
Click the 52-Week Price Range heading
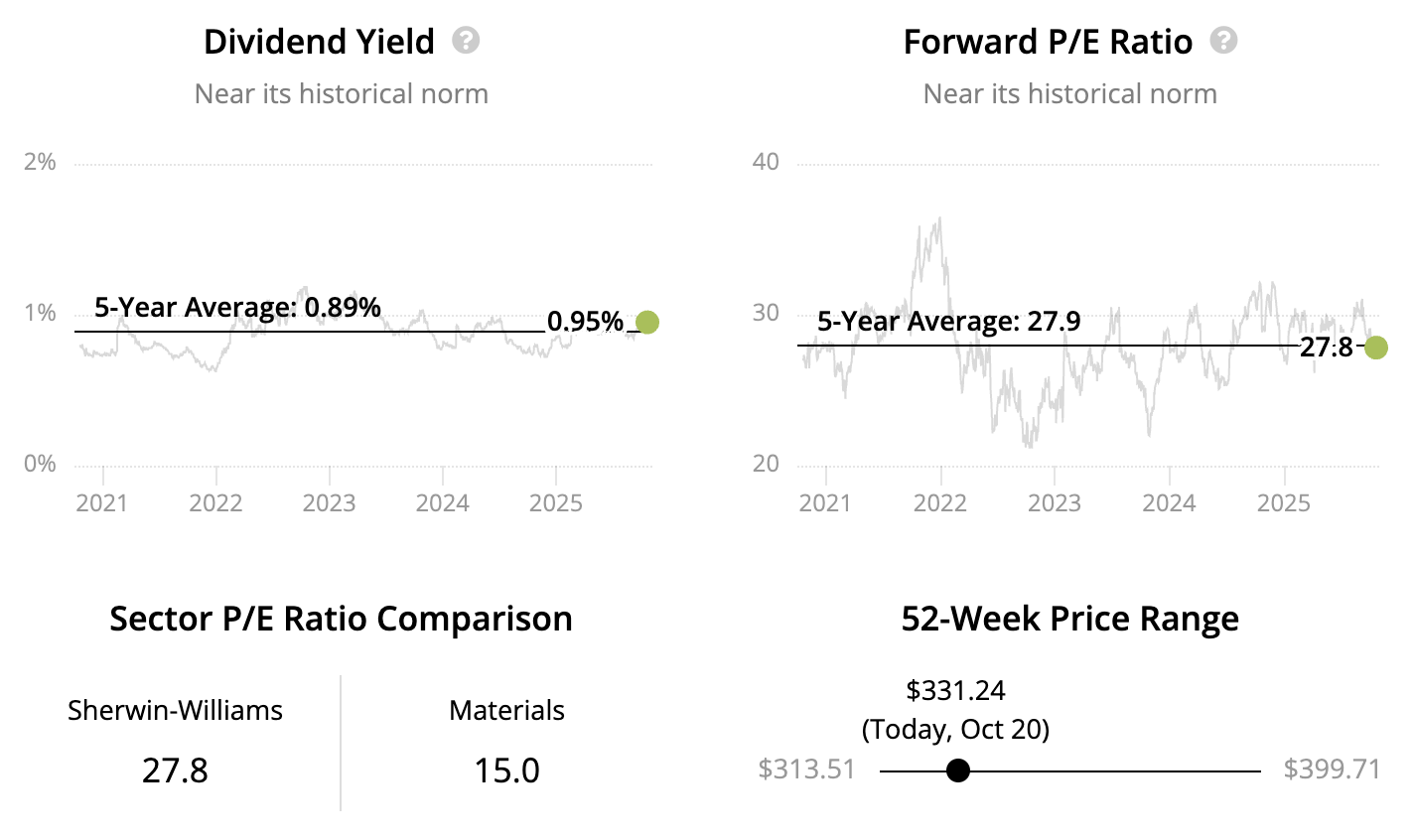[x=1069, y=619]
